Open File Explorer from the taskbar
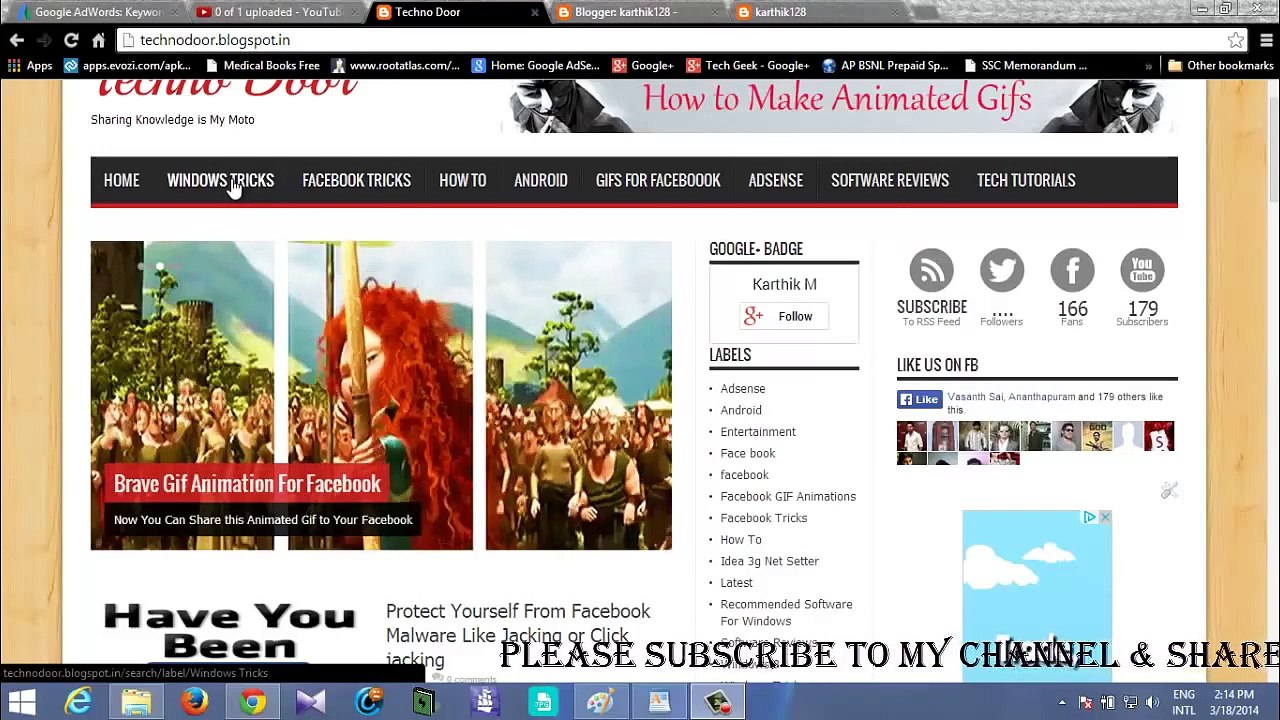Viewport: 1280px width, 720px height. [x=136, y=702]
